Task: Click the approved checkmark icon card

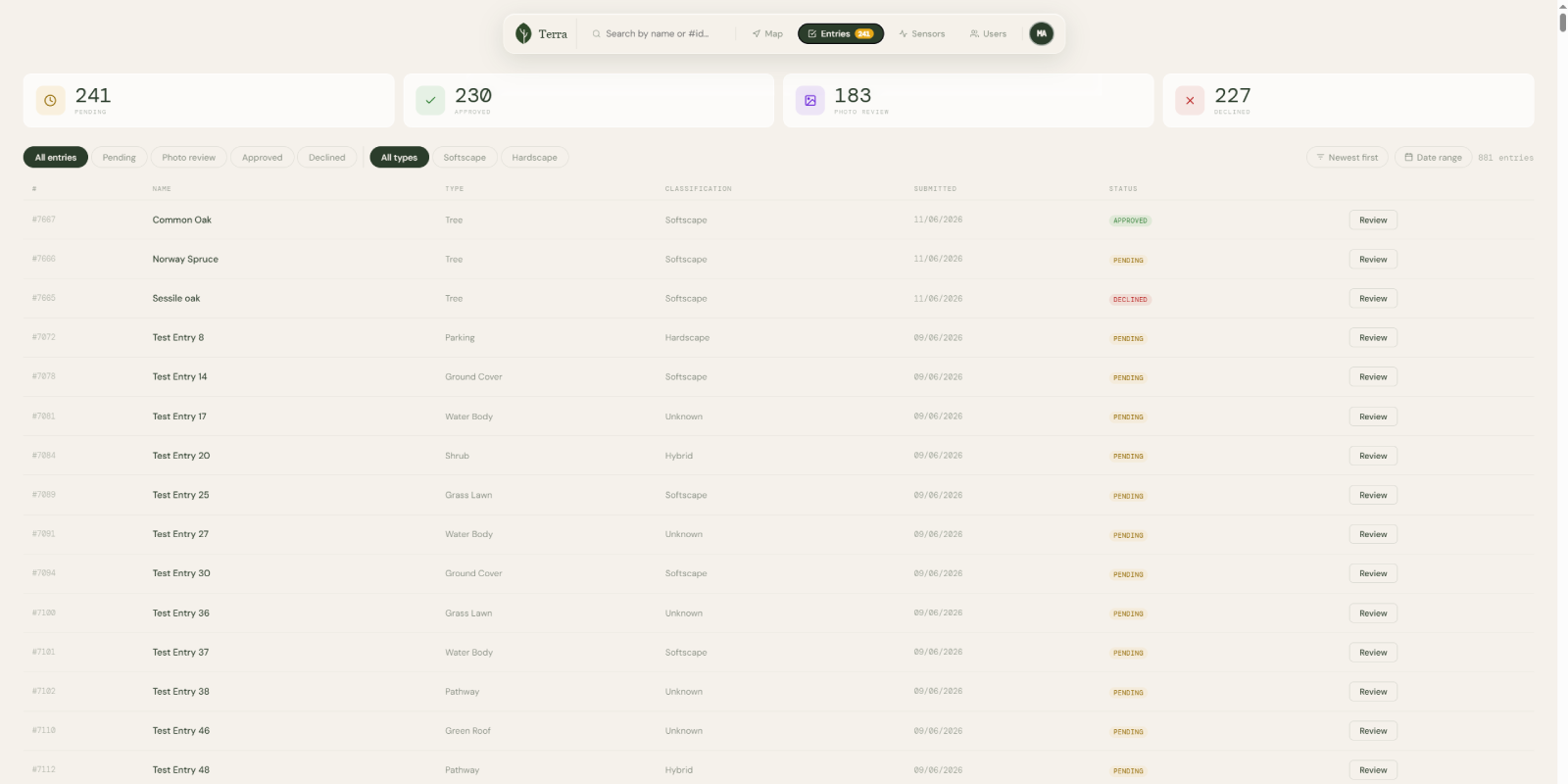Action: 430,100
